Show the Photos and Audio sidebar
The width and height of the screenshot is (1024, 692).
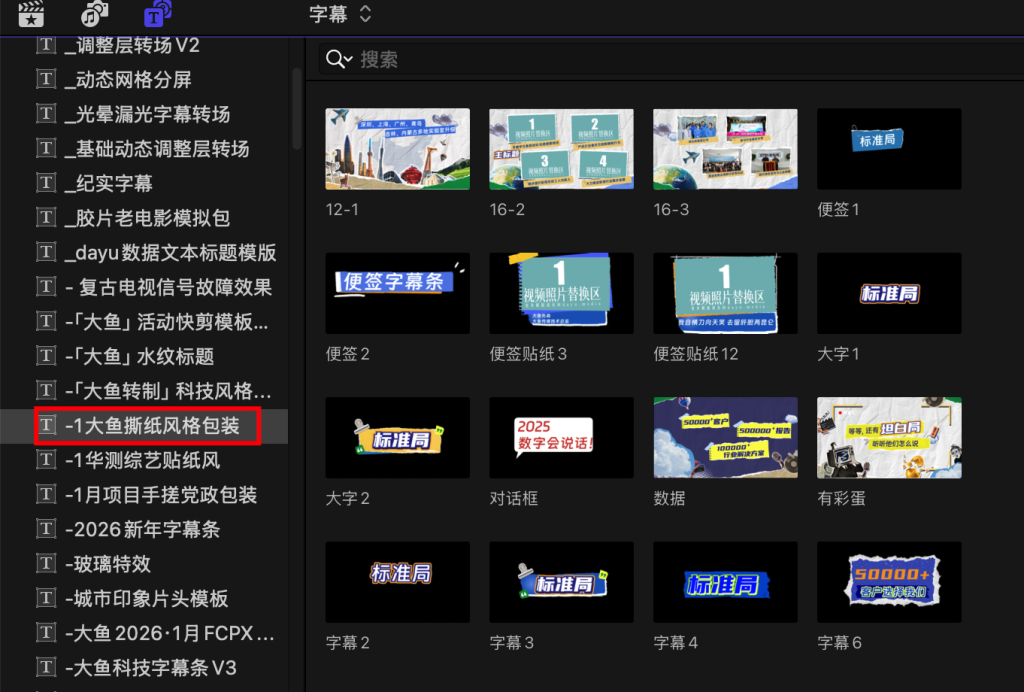[95, 15]
